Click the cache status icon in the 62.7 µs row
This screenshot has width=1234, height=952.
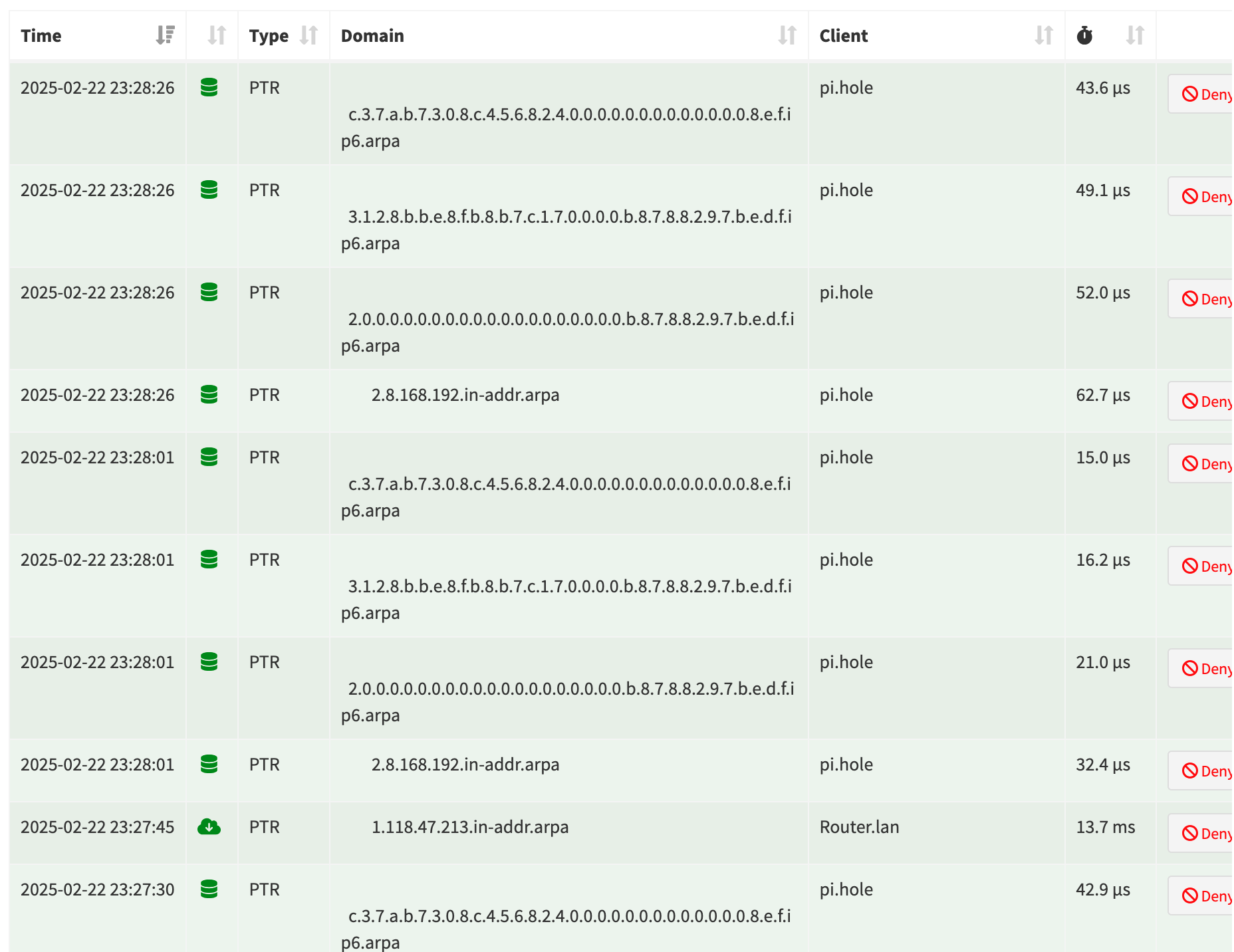coord(209,395)
